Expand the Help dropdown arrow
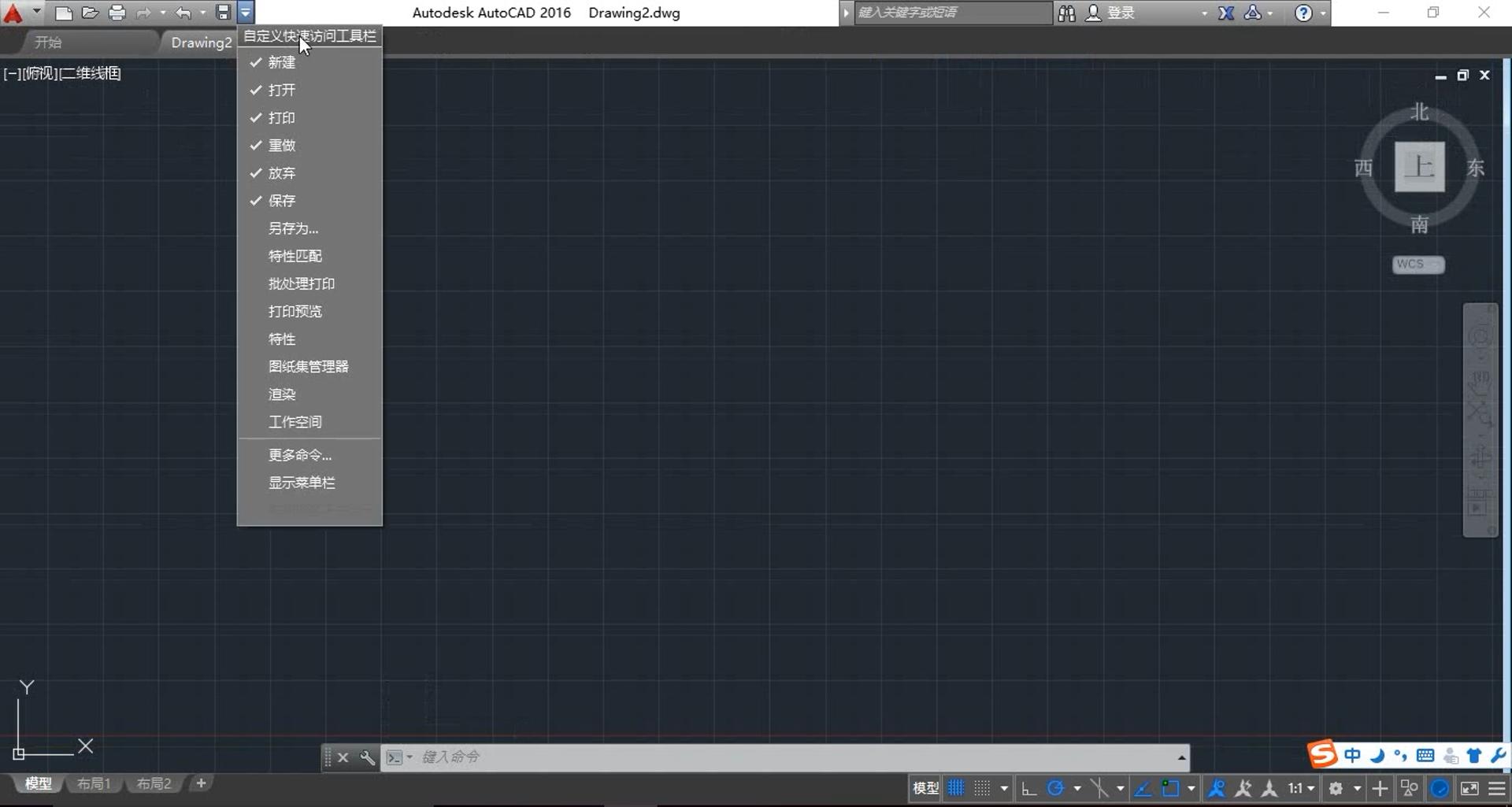The image size is (1512, 807). (x=1323, y=13)
